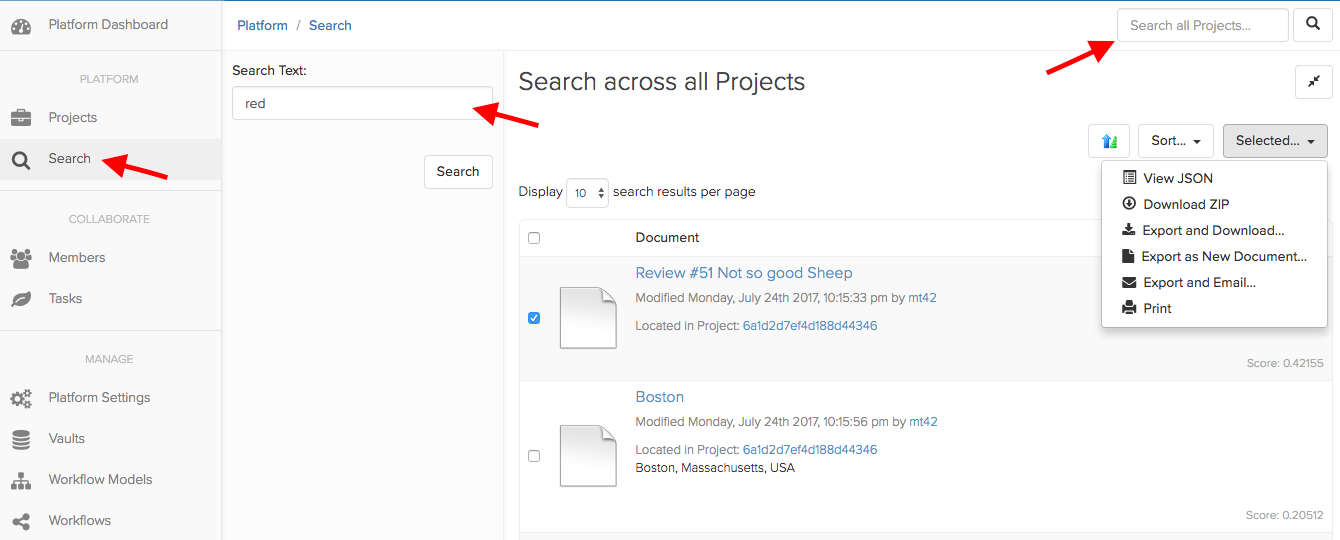Open the Boston document link
The image size is (1340, 540).
[660, 397]
